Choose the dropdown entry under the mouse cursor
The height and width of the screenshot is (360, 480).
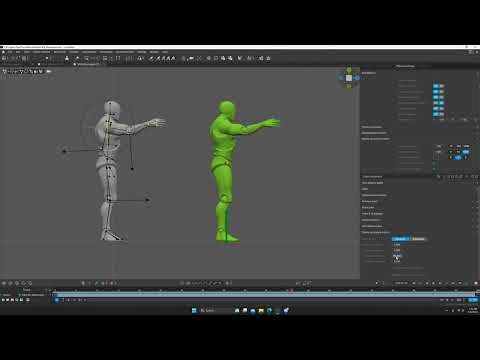(x=397, y=256)
